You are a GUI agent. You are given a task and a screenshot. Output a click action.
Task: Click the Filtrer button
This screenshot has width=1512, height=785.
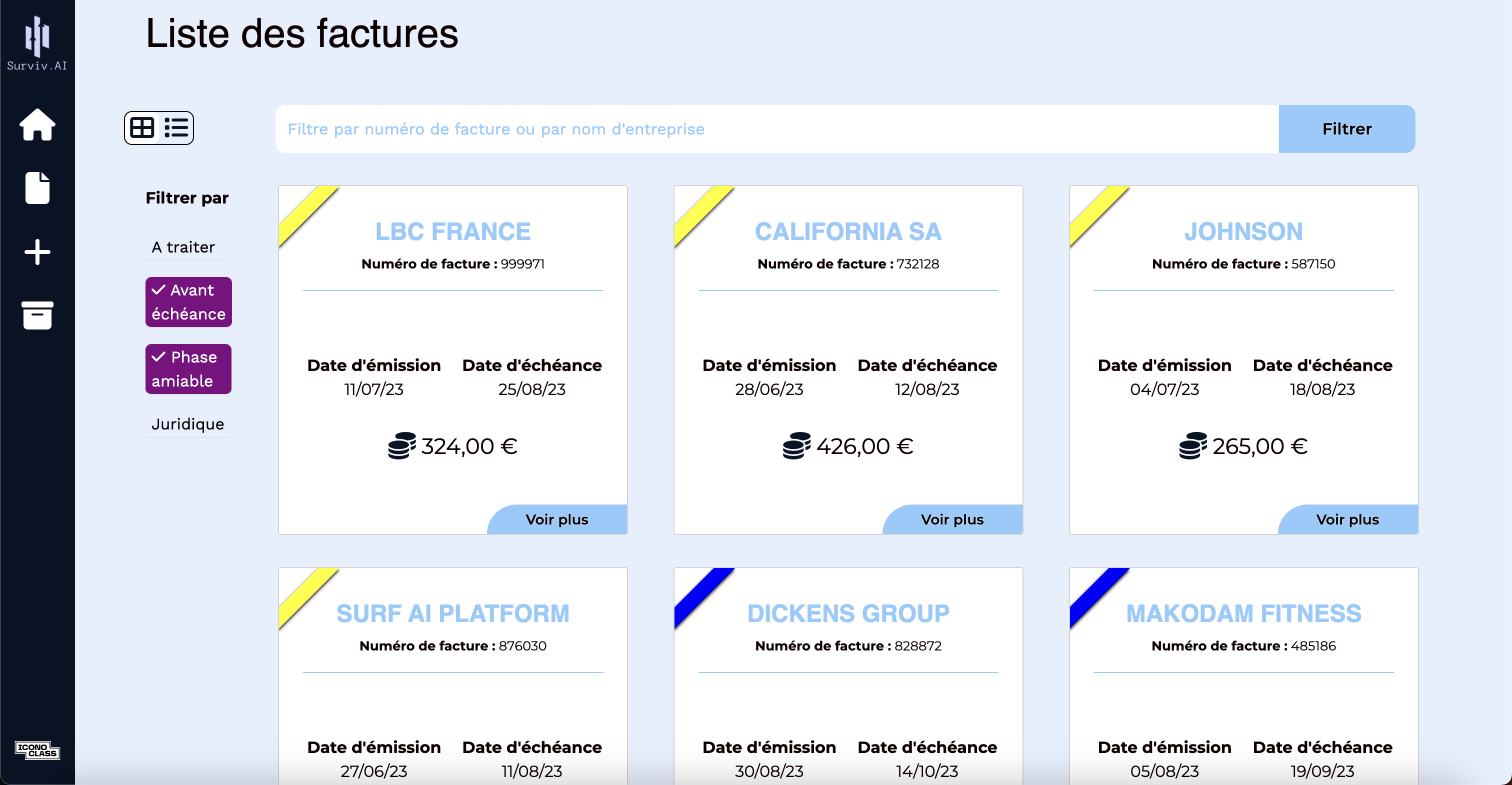coord(1346,129)
